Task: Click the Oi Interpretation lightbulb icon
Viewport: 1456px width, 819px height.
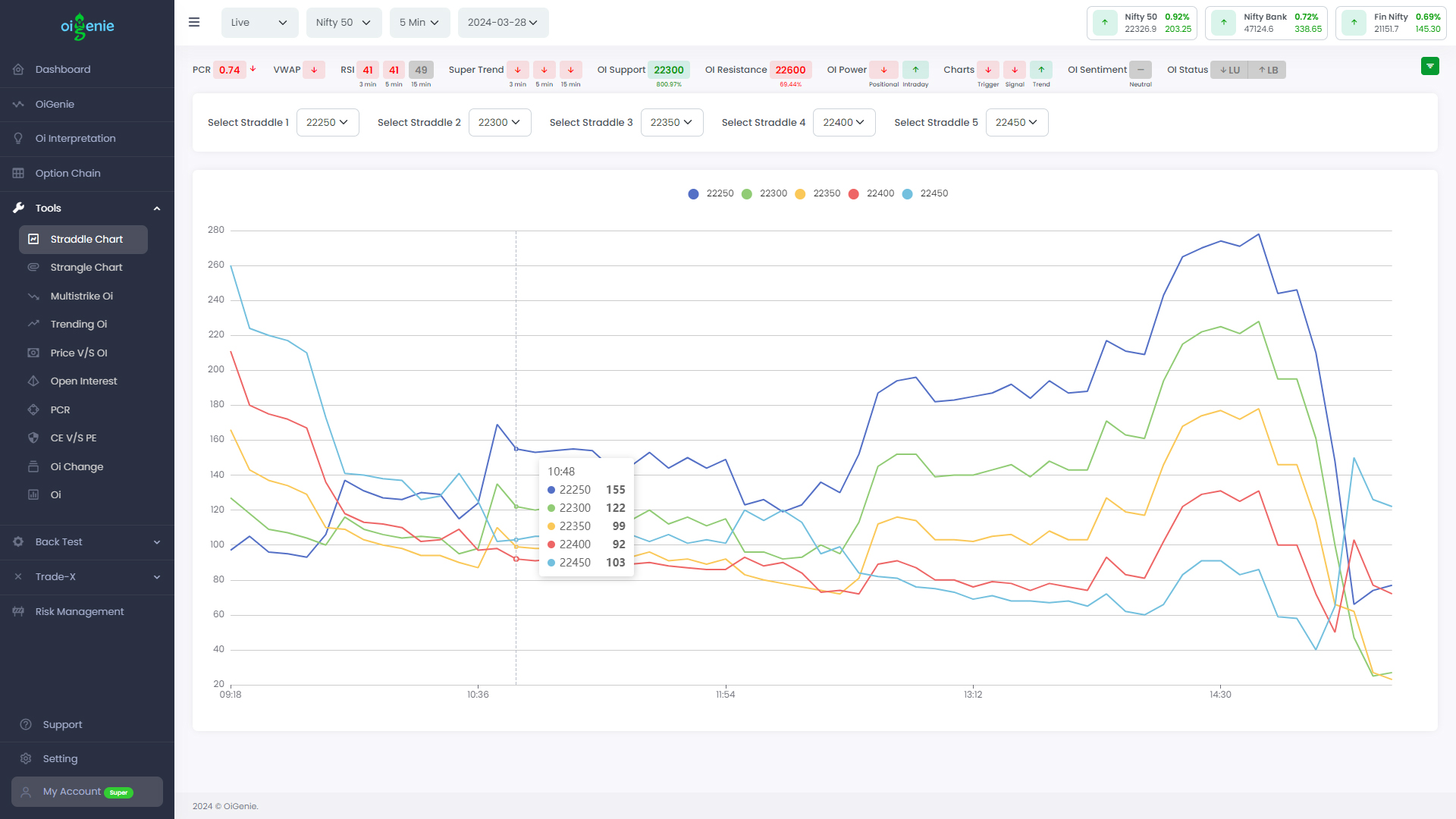Action: click(x=18, y=139)
